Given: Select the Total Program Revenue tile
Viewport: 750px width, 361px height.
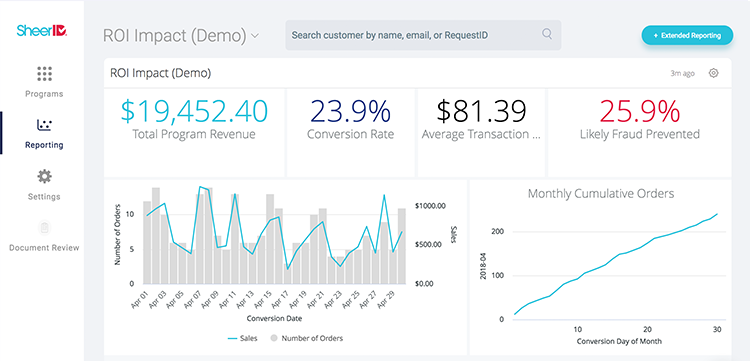Looking at the screenshot, I should pos(194,132).
